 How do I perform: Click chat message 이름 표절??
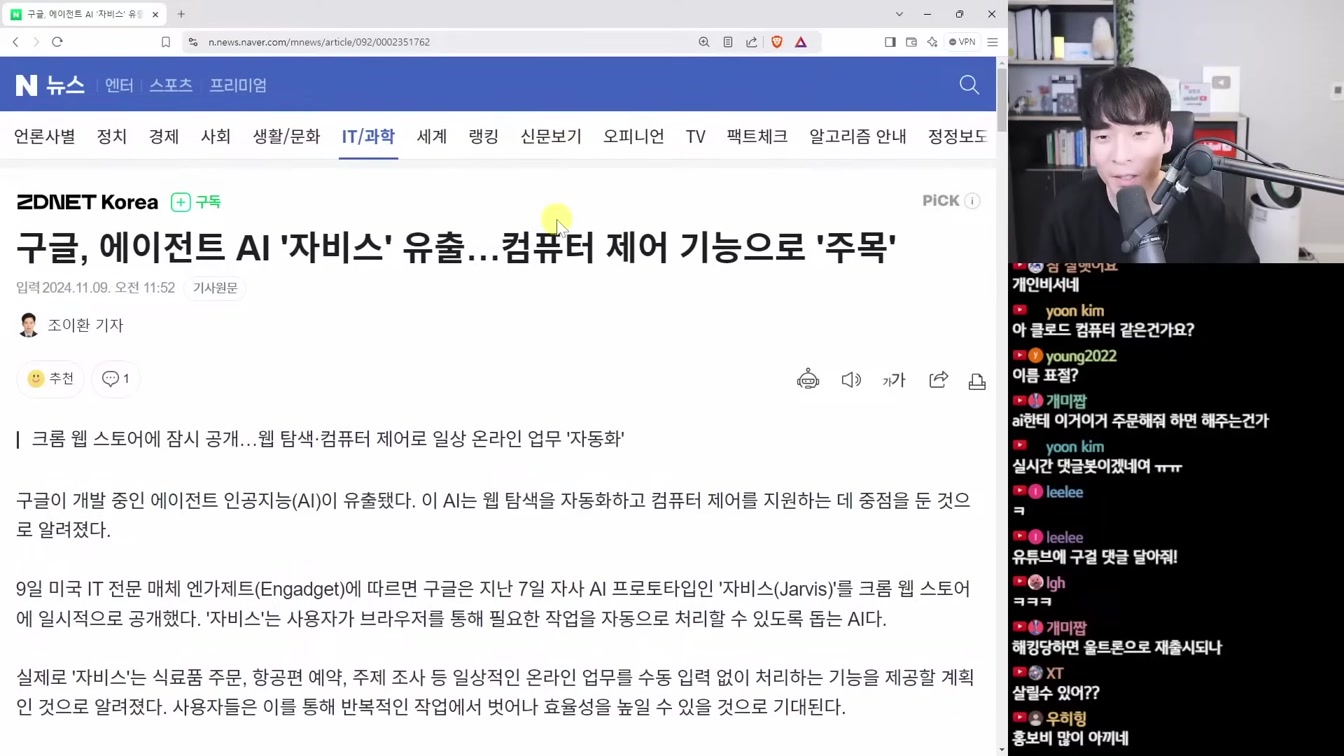[1045, 376]
